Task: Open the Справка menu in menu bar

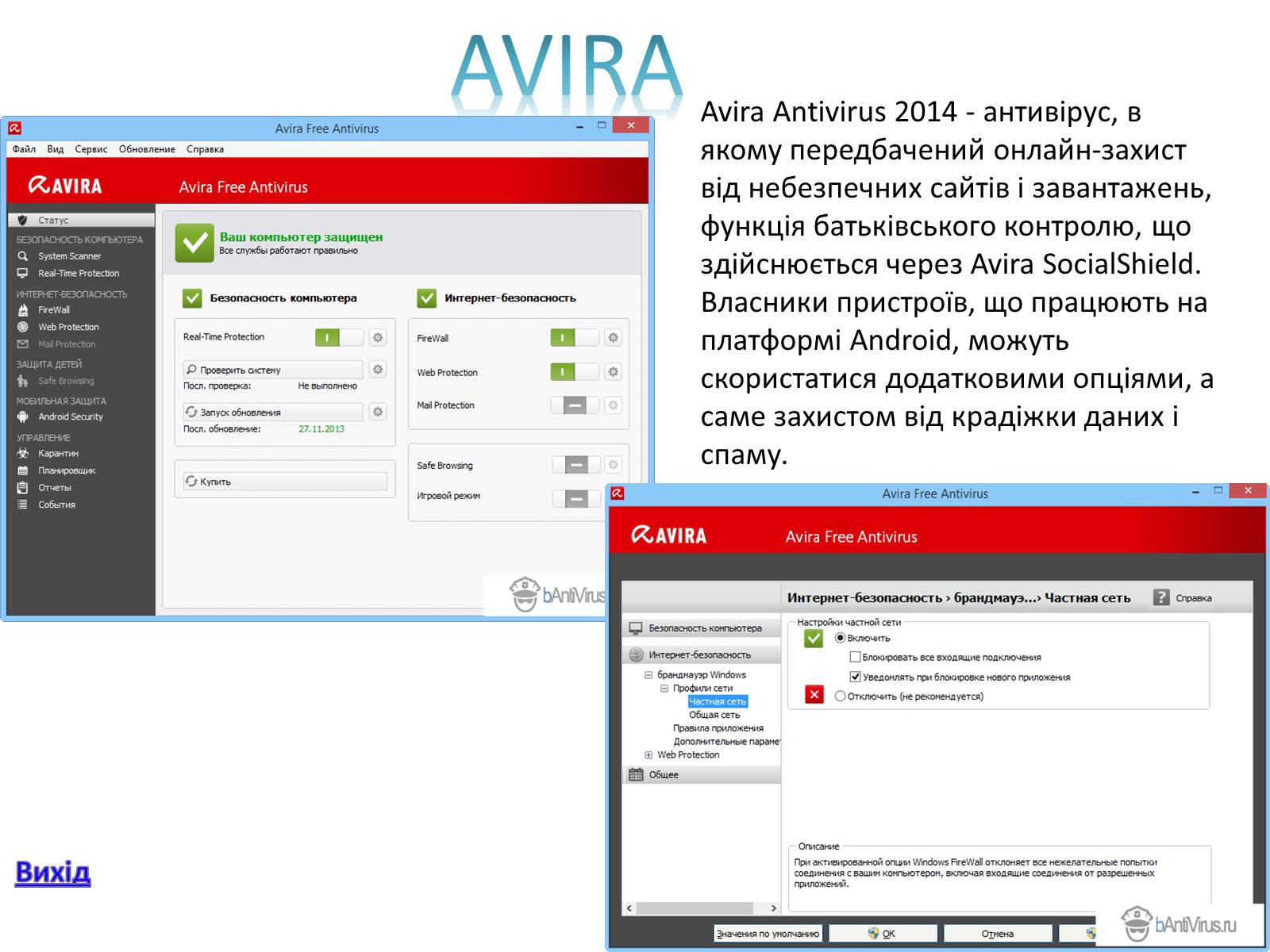Action: point(205,149)
